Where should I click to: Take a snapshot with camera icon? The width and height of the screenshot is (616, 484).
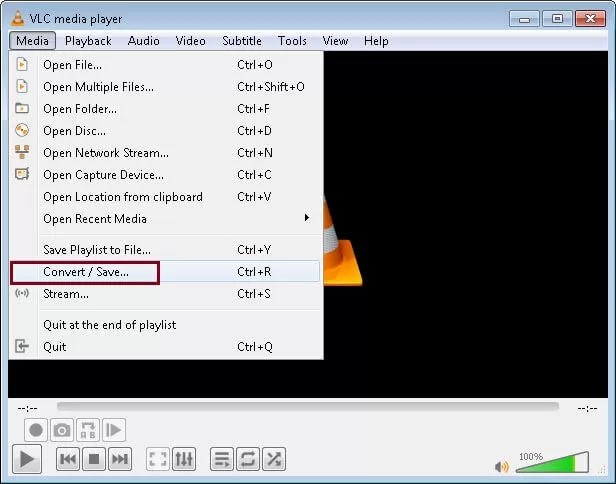click(x=62, y=430)
